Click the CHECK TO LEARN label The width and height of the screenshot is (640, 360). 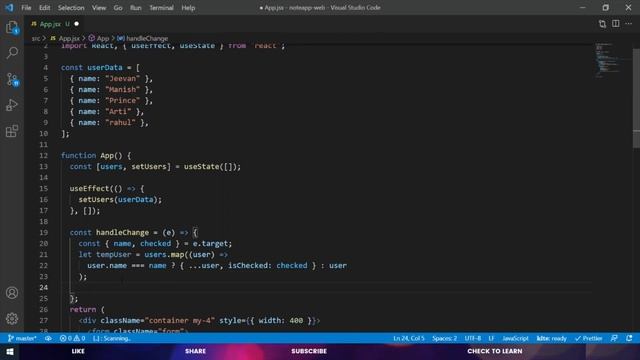point(495,351)
